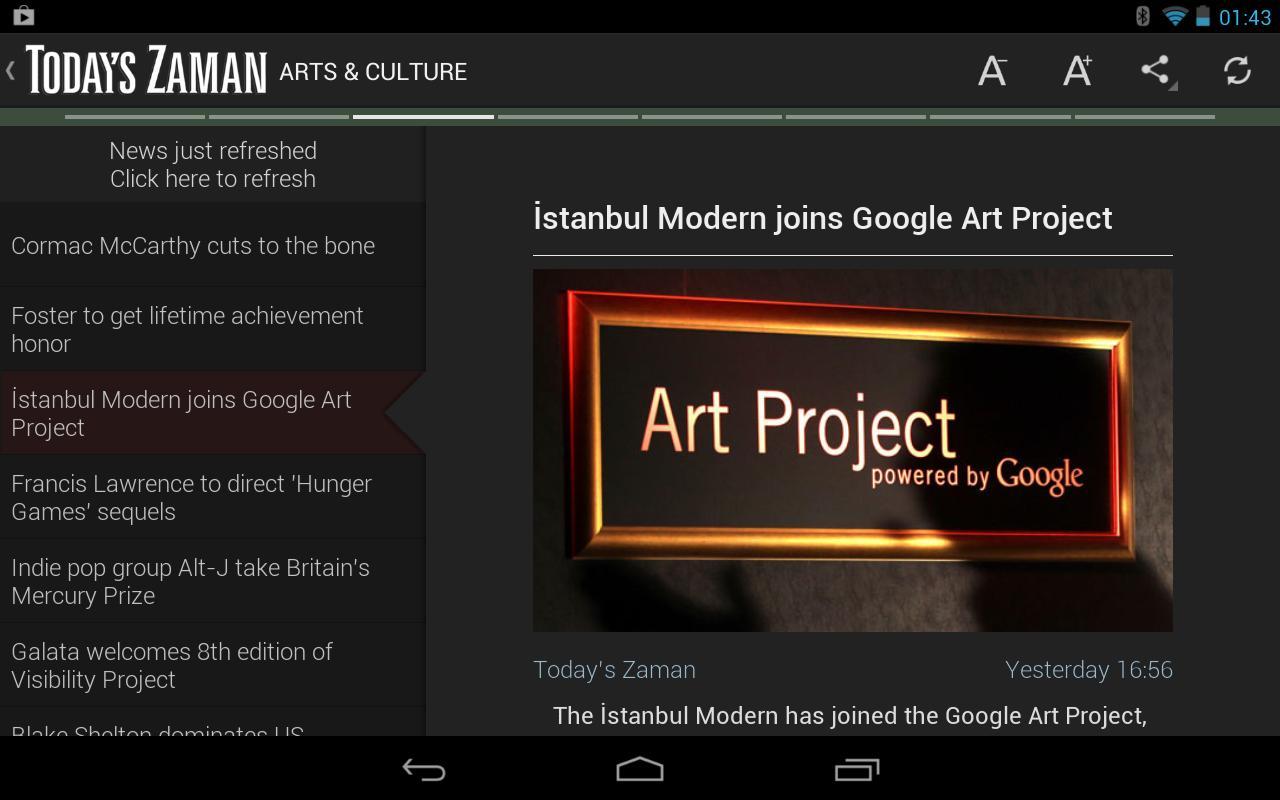Image resolution: width=1280 pixels, height=800 pixels.
Task: Open Francis Lawrence Hunger Games sequels article
Action: (192, 497)
